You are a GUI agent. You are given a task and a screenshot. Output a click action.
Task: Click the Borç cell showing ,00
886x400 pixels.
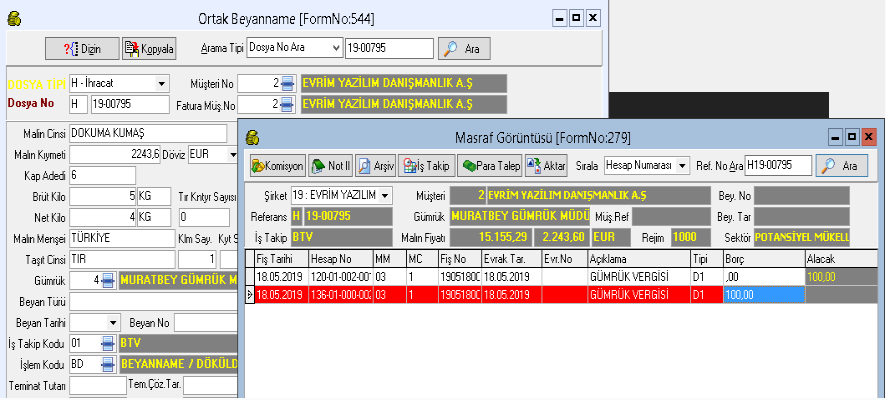tap(764, 277)
